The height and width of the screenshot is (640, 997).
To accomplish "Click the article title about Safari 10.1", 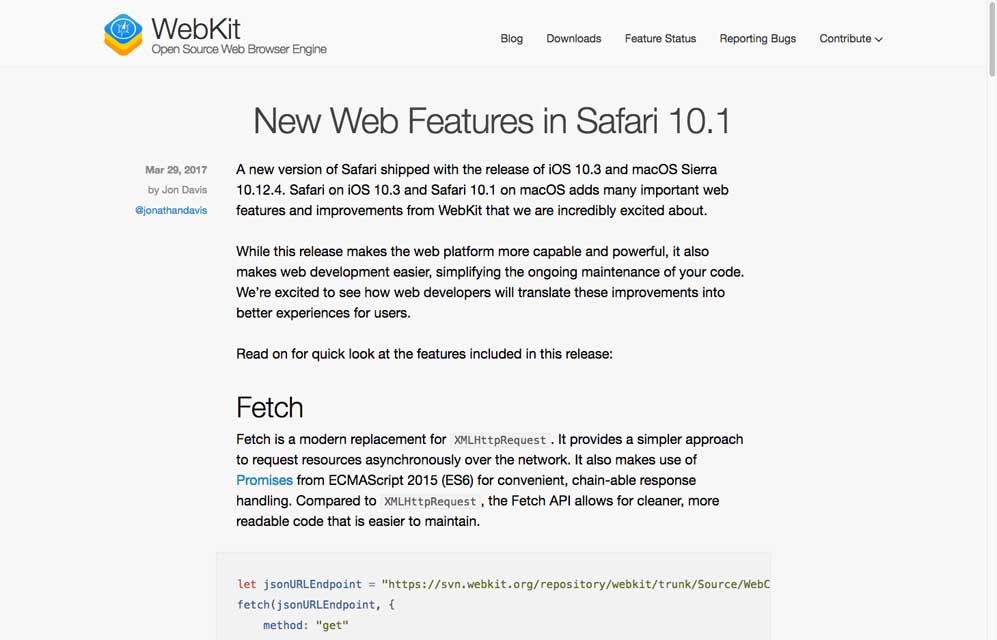I will pyautogui.click(x=492, y=121).
